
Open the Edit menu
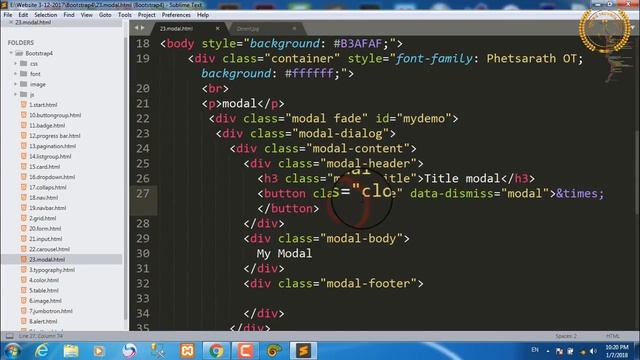(23, 15)
